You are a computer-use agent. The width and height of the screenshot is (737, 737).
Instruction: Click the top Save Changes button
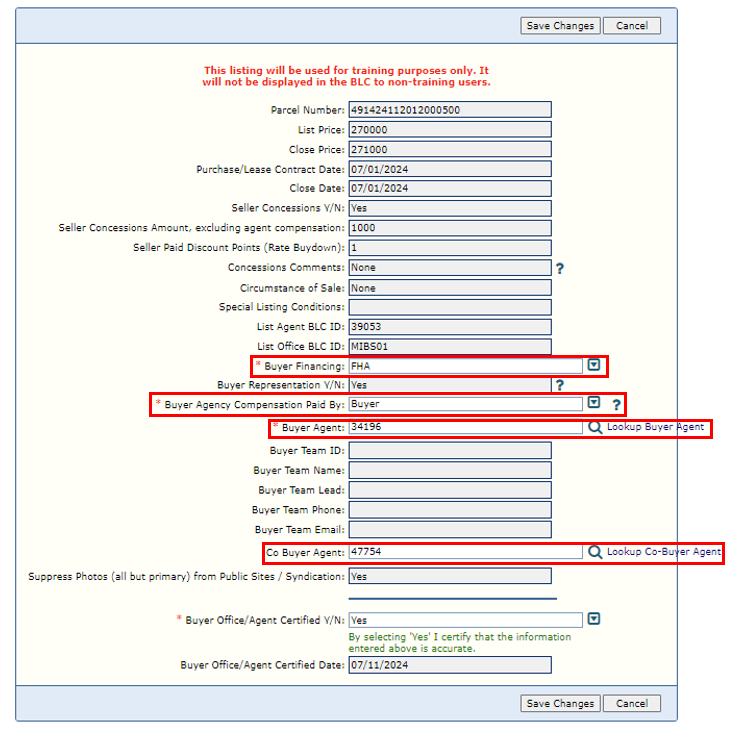coord(560,26)
